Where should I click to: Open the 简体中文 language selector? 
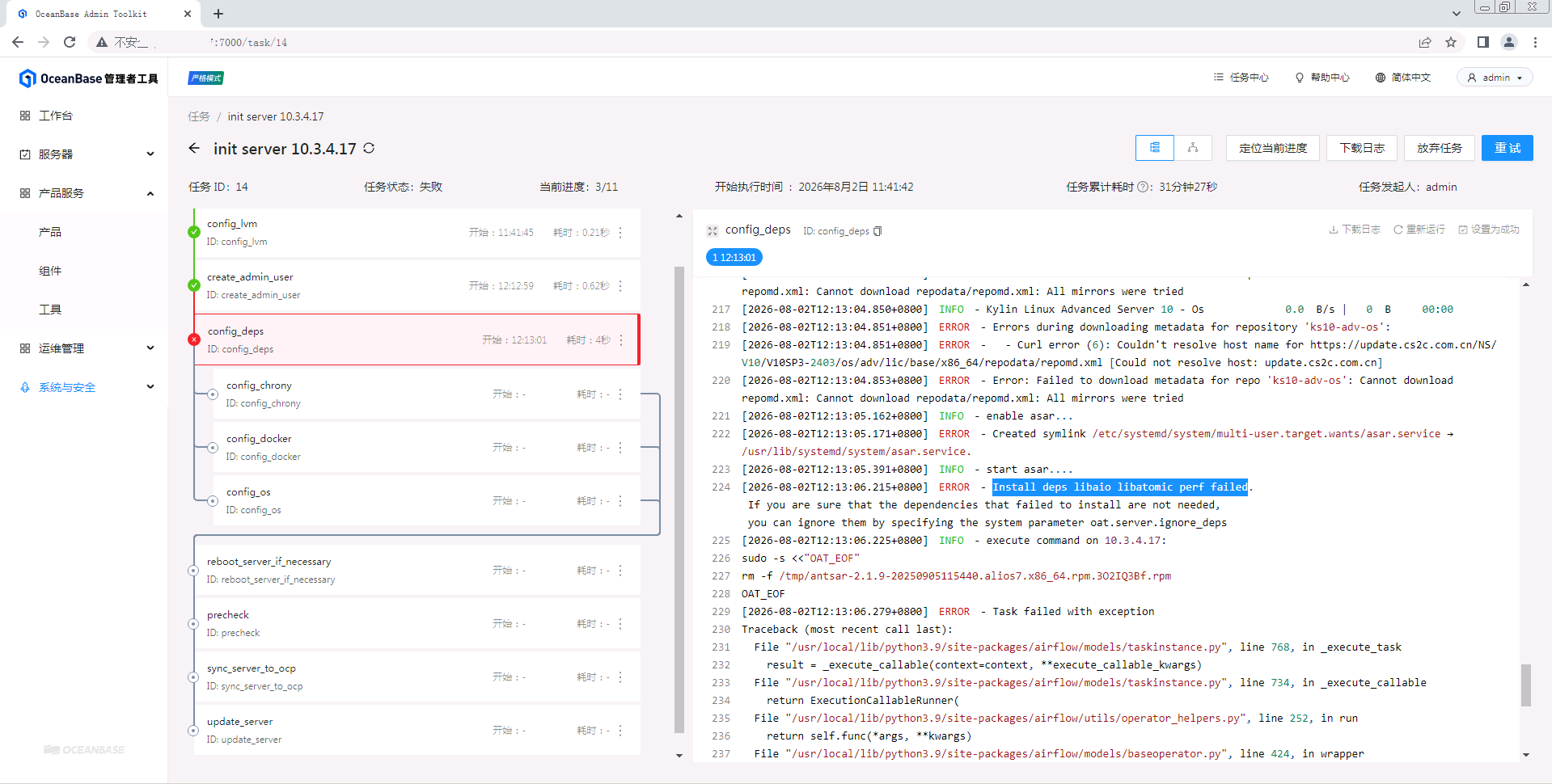click(1403, 78)
